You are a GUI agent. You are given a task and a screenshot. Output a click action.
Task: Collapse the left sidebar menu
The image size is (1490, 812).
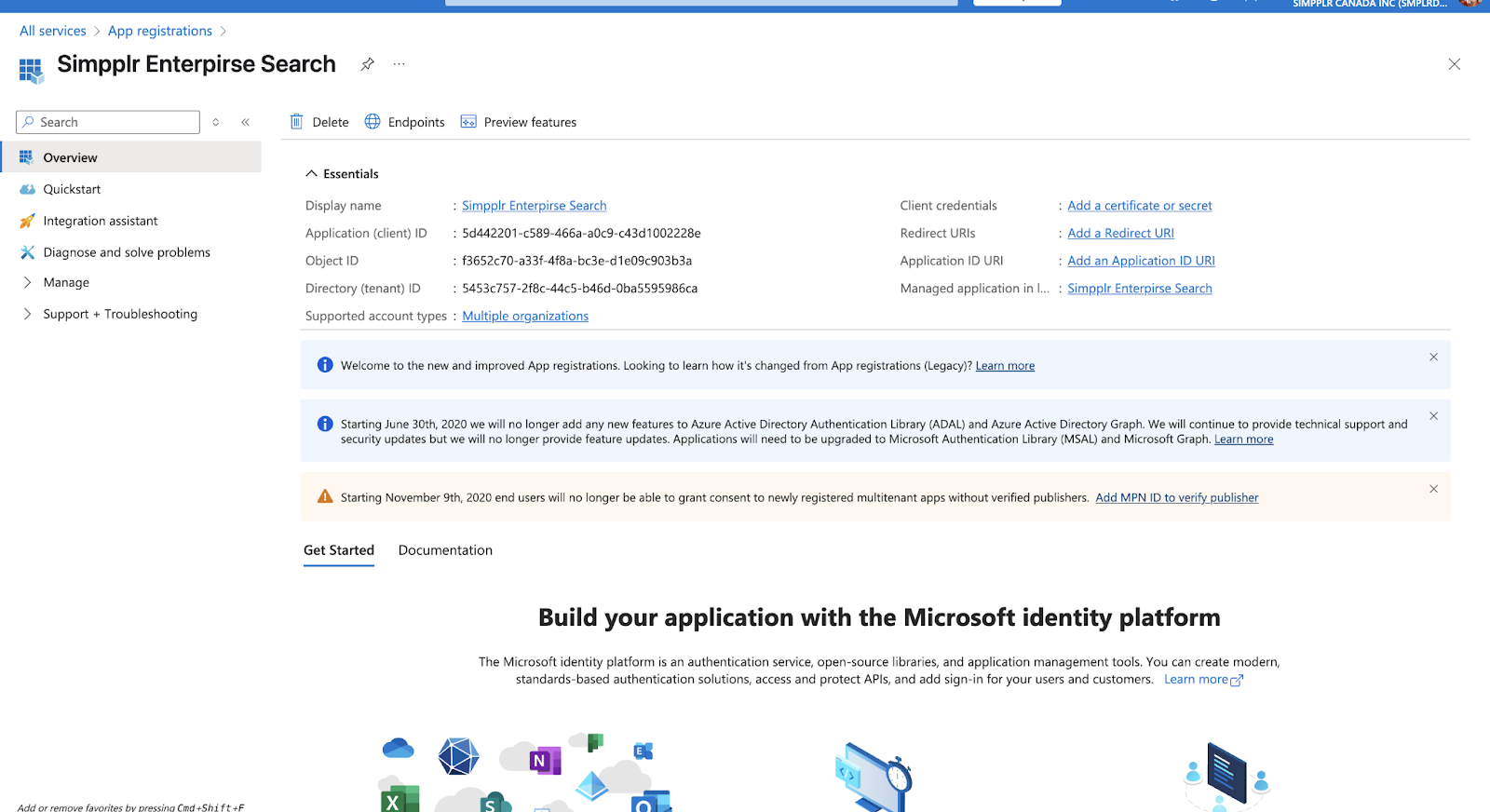coord(246,122)
